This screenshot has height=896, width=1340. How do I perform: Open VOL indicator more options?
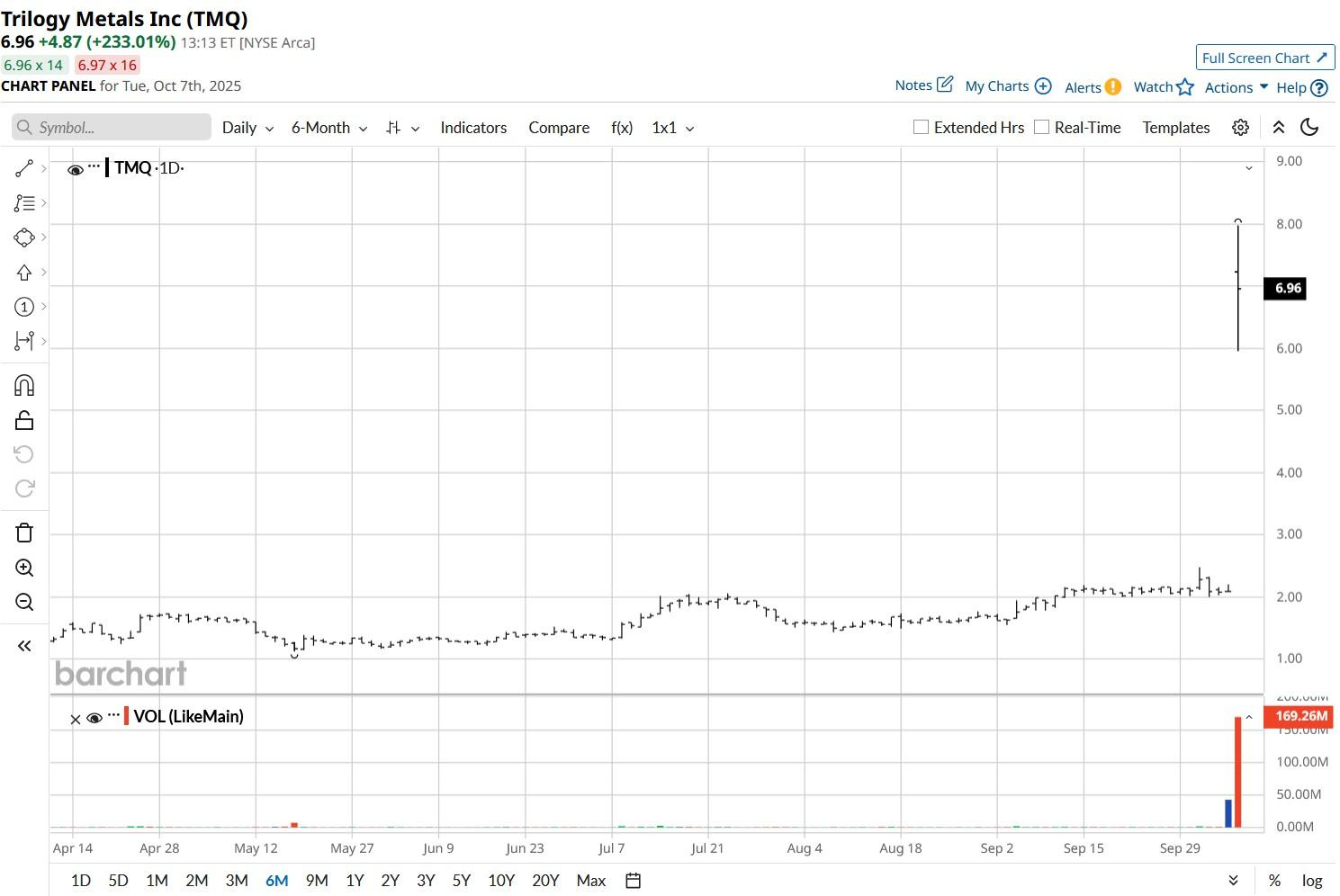113,715
